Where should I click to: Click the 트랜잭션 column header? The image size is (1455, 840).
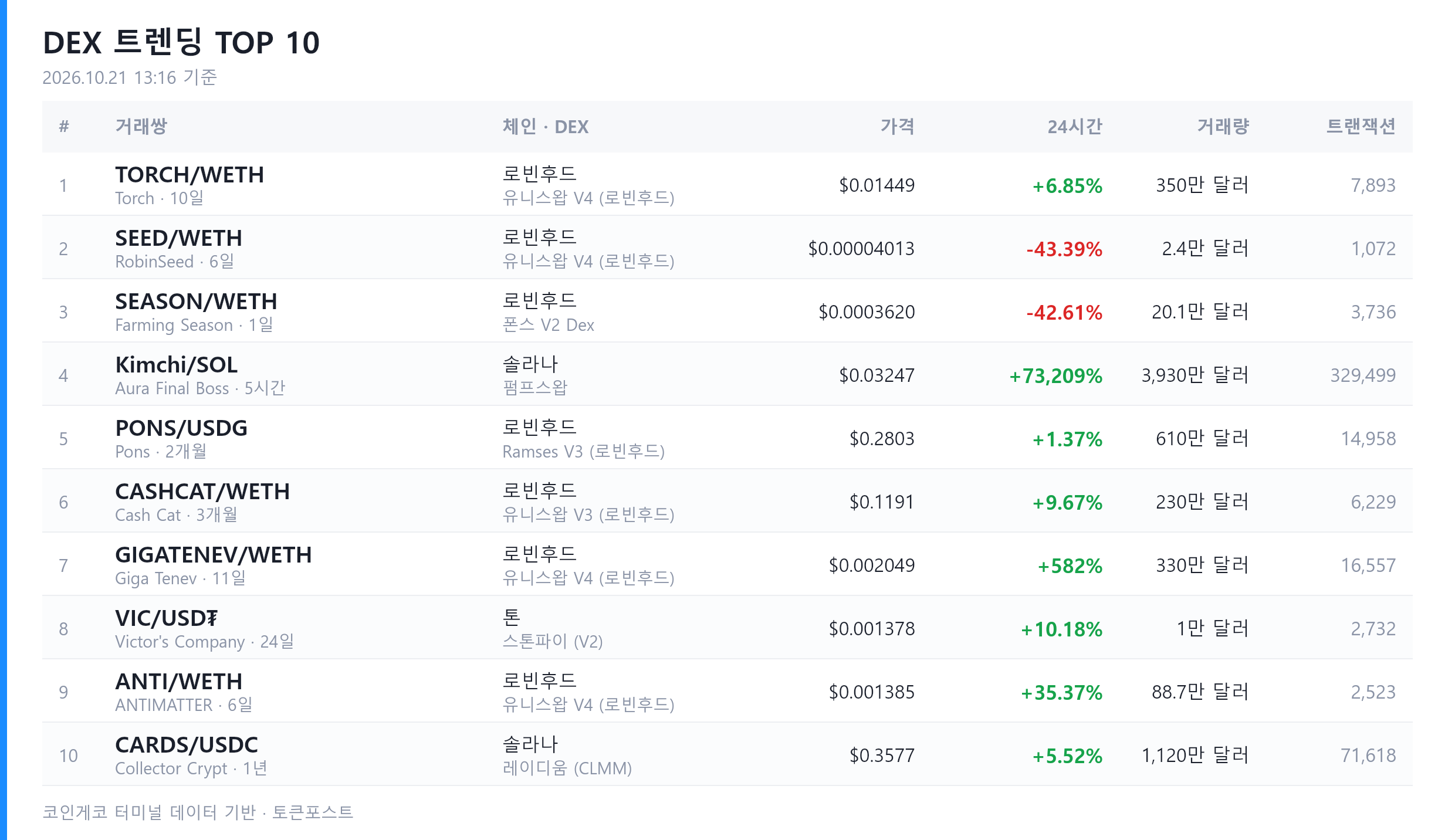tap(1361, 126)
